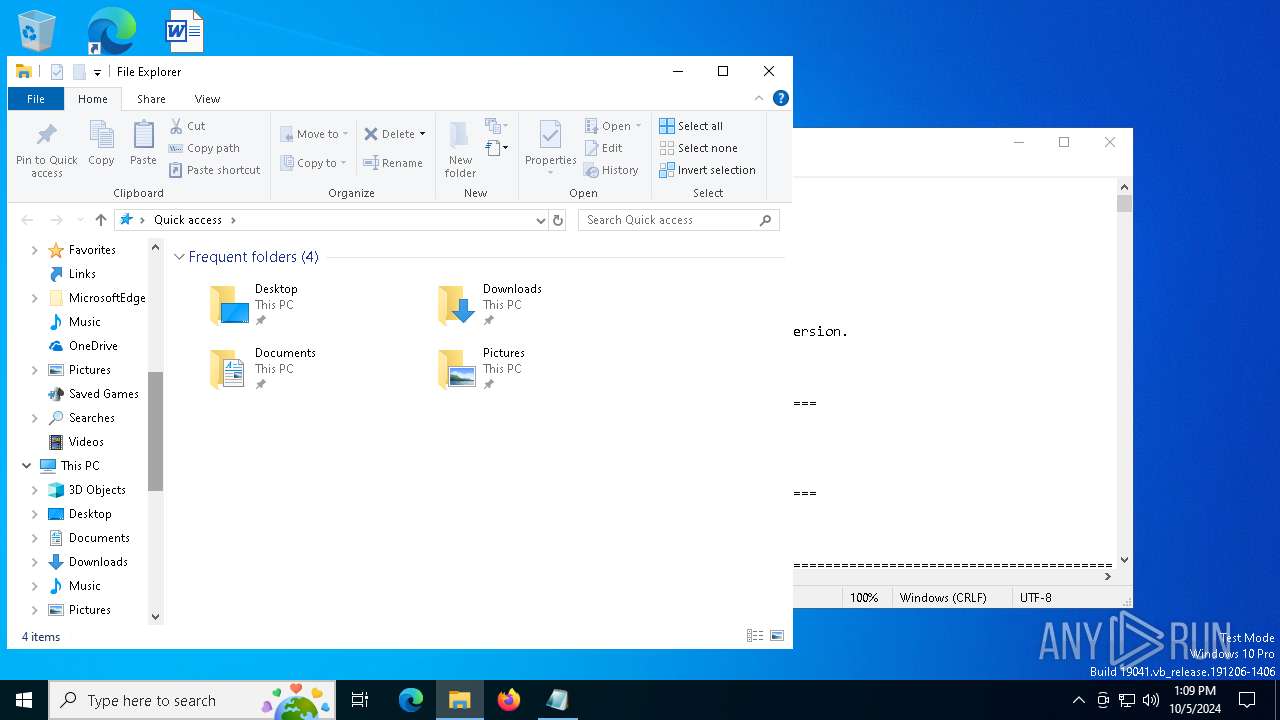
Task: Click Invert selection in ribbon
Action: click(x=707, y=170)
